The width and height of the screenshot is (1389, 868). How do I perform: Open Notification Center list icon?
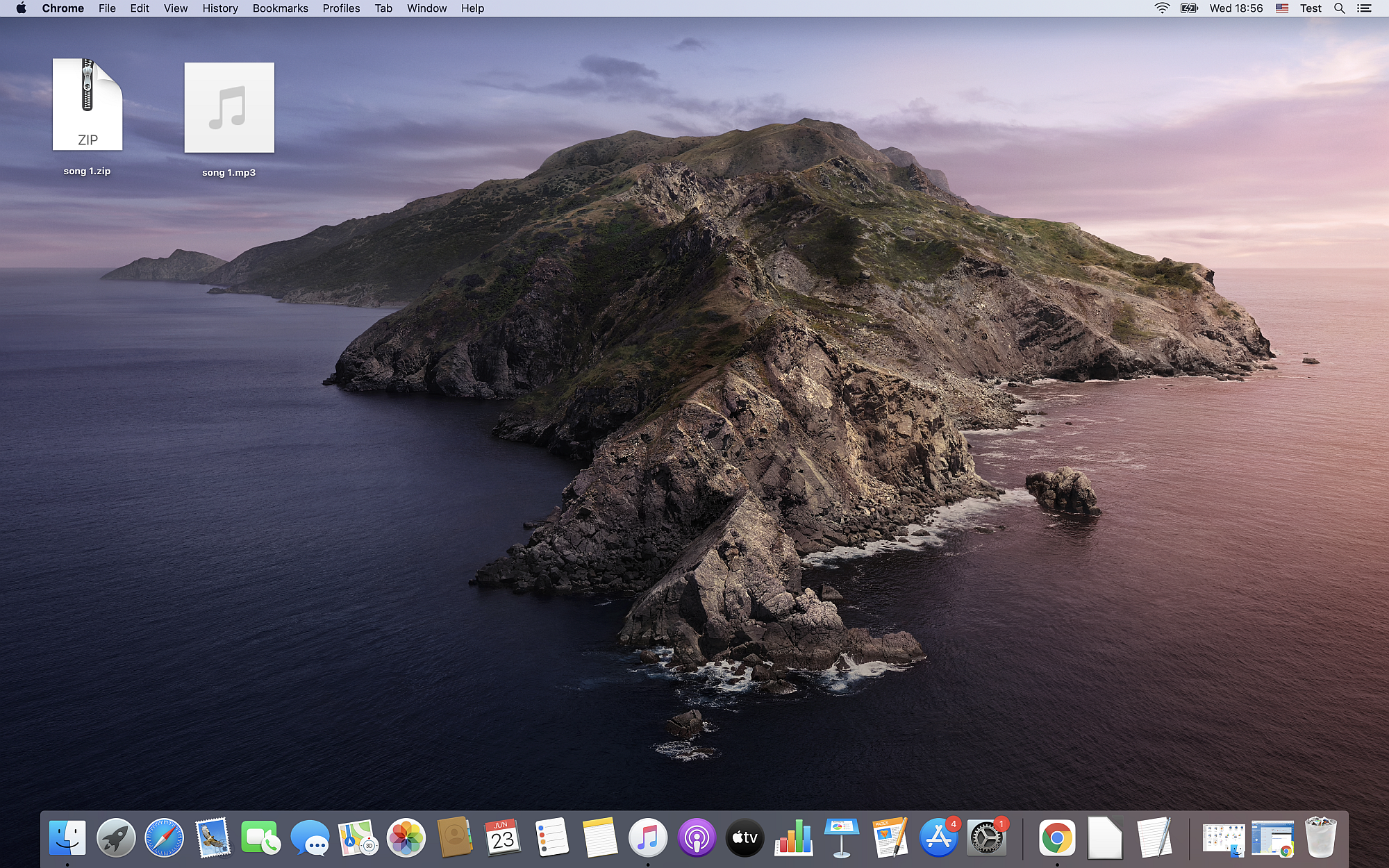1365,8
